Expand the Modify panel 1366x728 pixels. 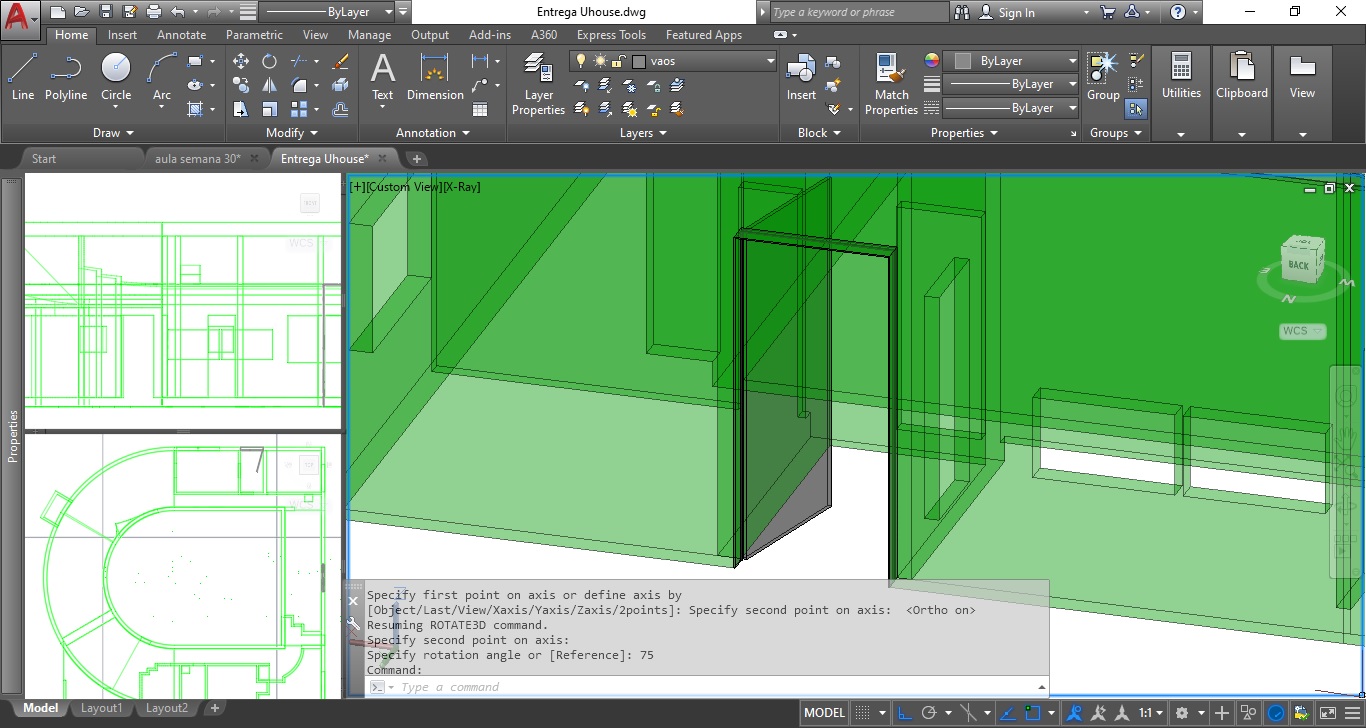[x=292, y=133]
